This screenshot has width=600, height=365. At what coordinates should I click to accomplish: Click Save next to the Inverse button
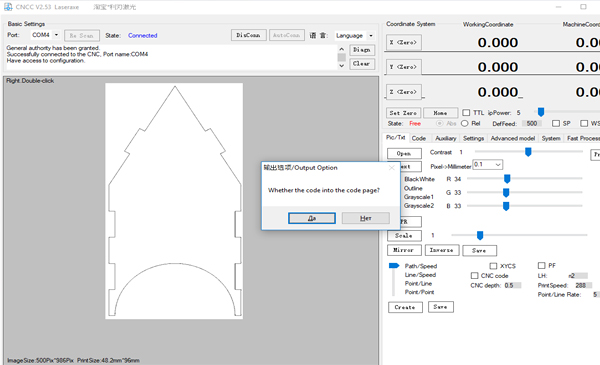[x=479, y=251]
